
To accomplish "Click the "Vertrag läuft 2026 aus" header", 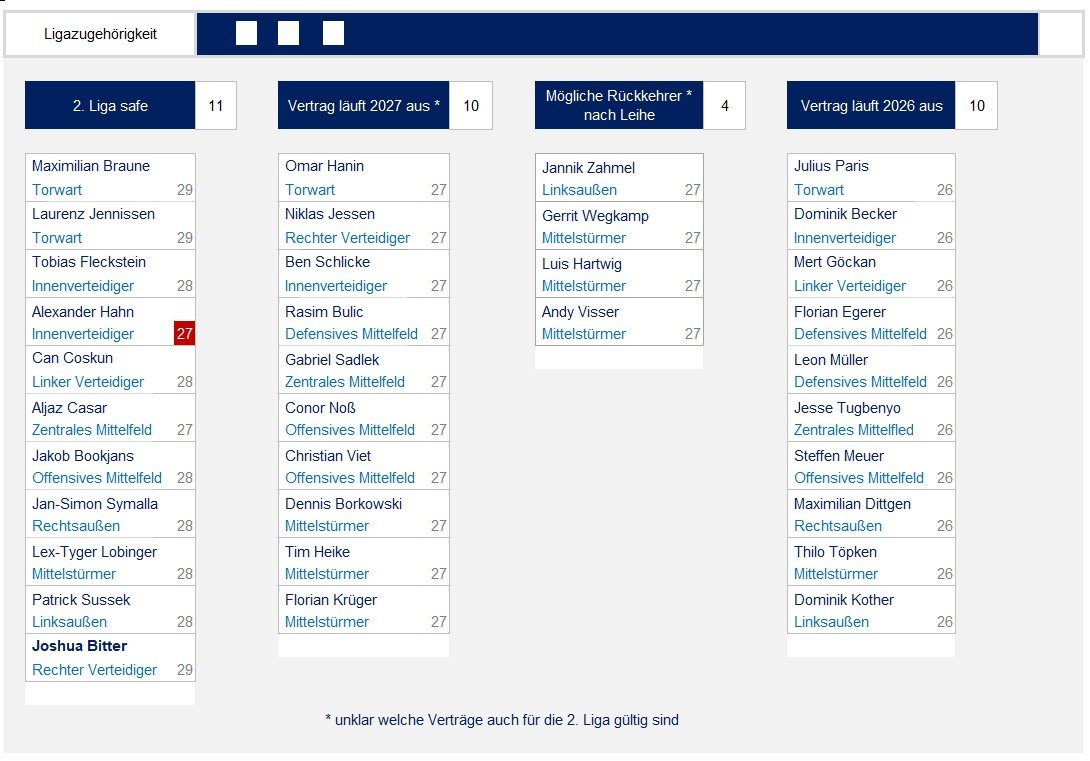I will (x=871, y=106).
